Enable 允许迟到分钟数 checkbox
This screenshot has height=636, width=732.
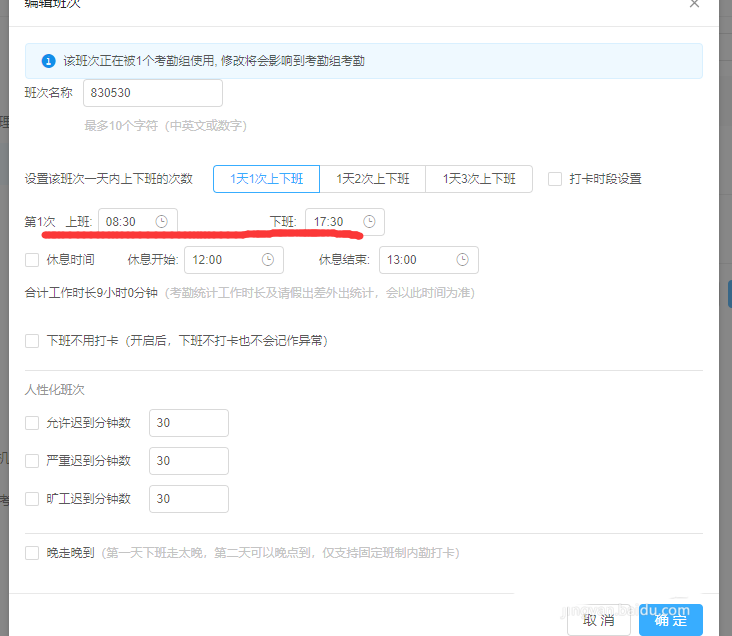coord(32,423)
